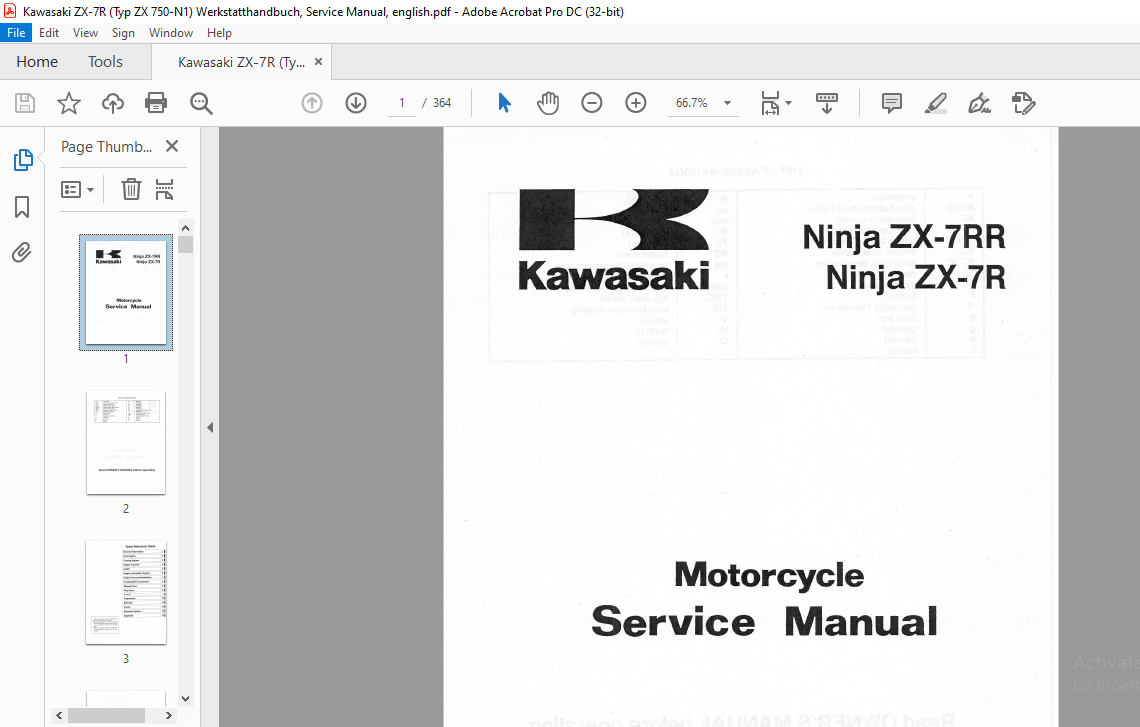Open the Bookmarks panel

(x=22, y=206)
